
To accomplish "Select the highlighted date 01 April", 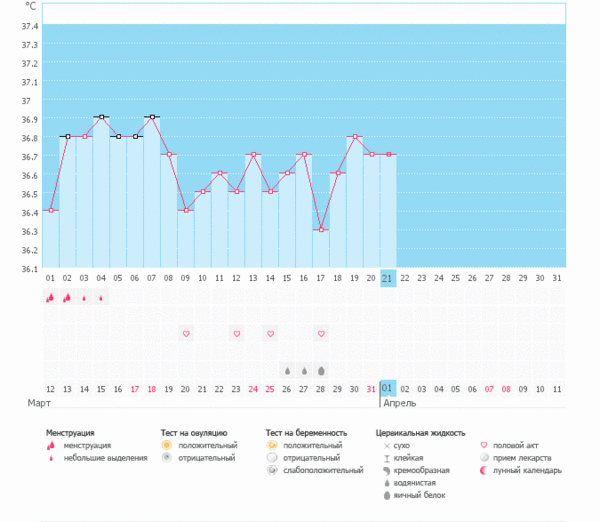I will [x=388, y=388].
